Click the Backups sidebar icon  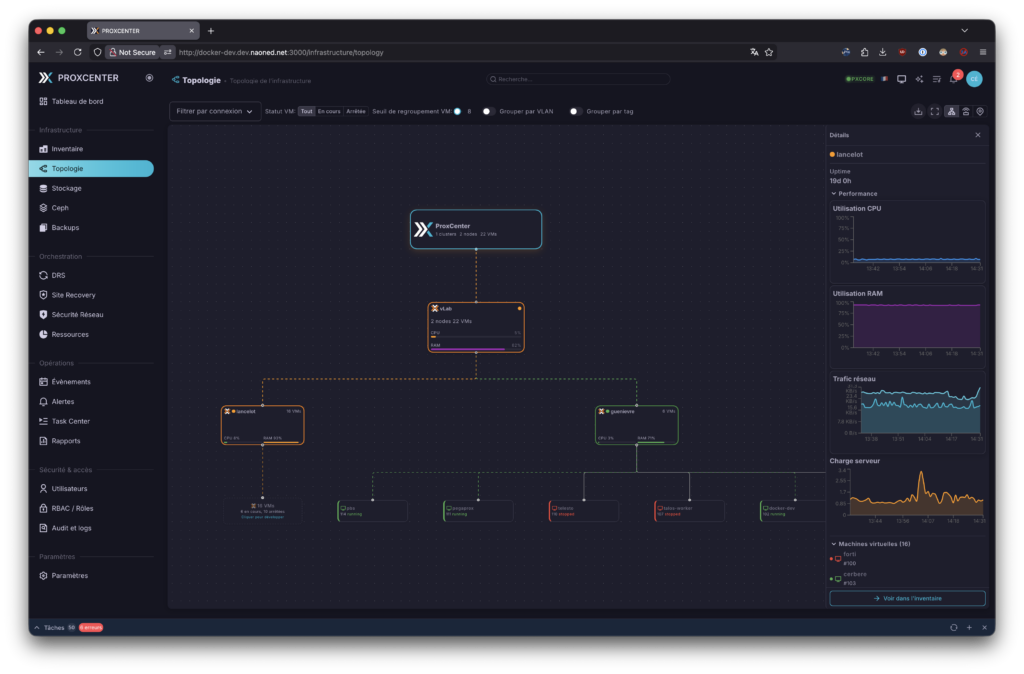click(43, 228)
